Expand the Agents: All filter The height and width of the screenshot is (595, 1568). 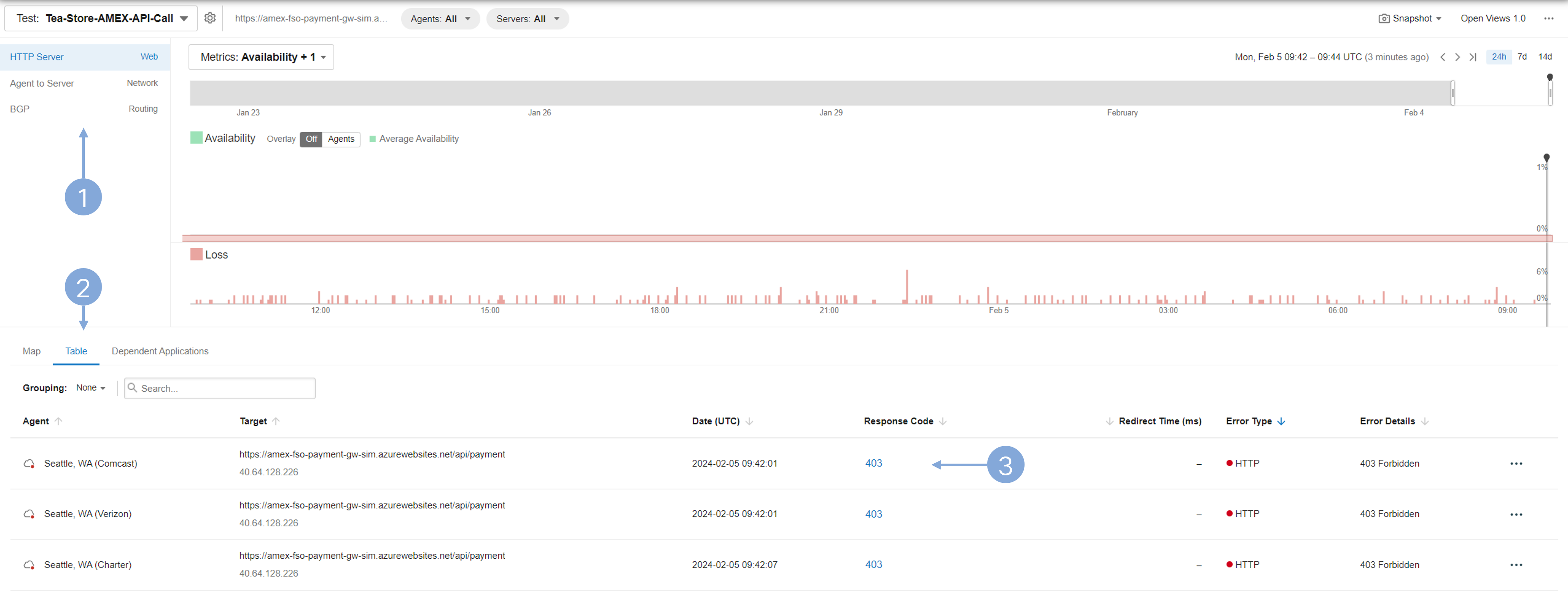click(x=440, y=19)
